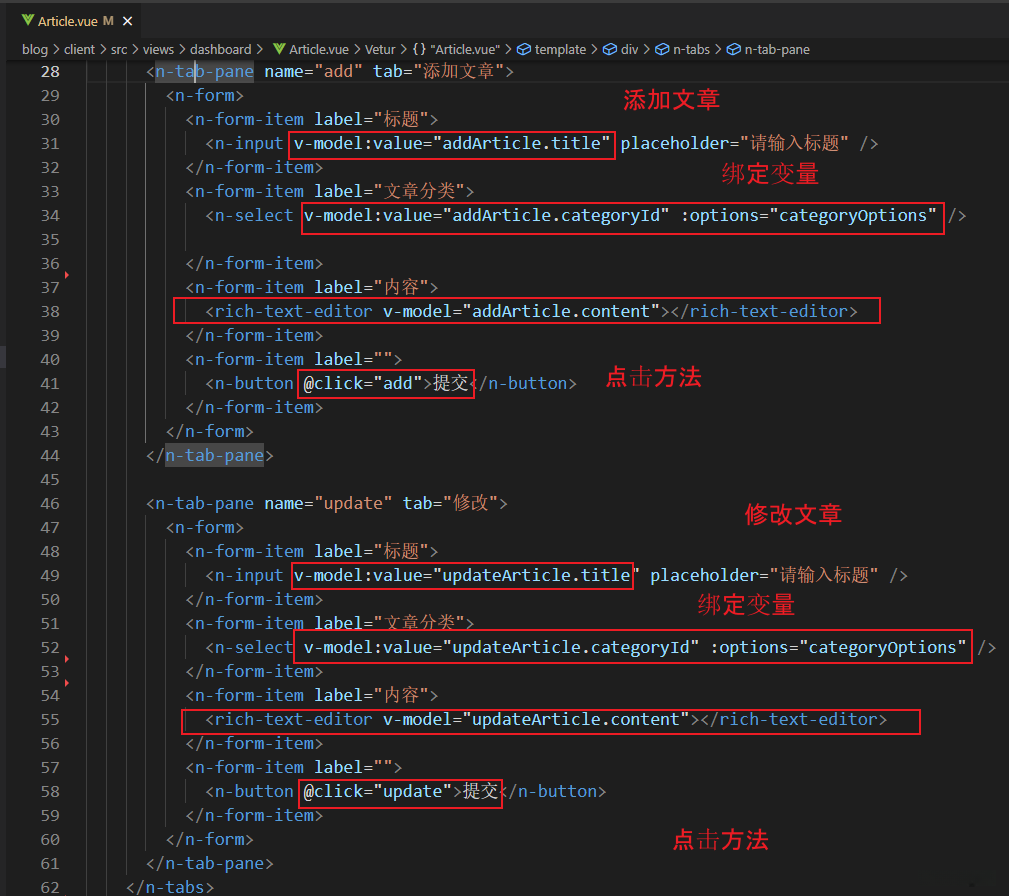This screenshot has height=896, width=1009.
Task: Click line number 46 in gutter
Action: (x=50, y=503)
